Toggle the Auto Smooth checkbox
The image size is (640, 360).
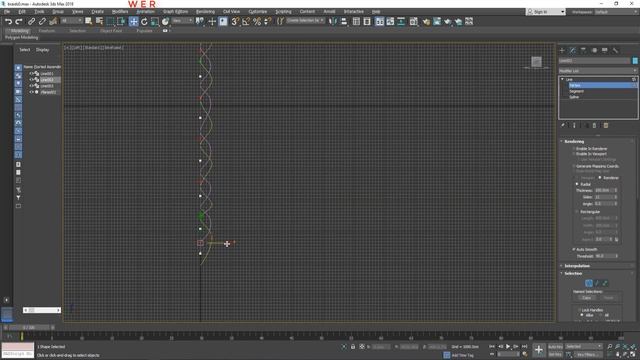coord(574,249)
